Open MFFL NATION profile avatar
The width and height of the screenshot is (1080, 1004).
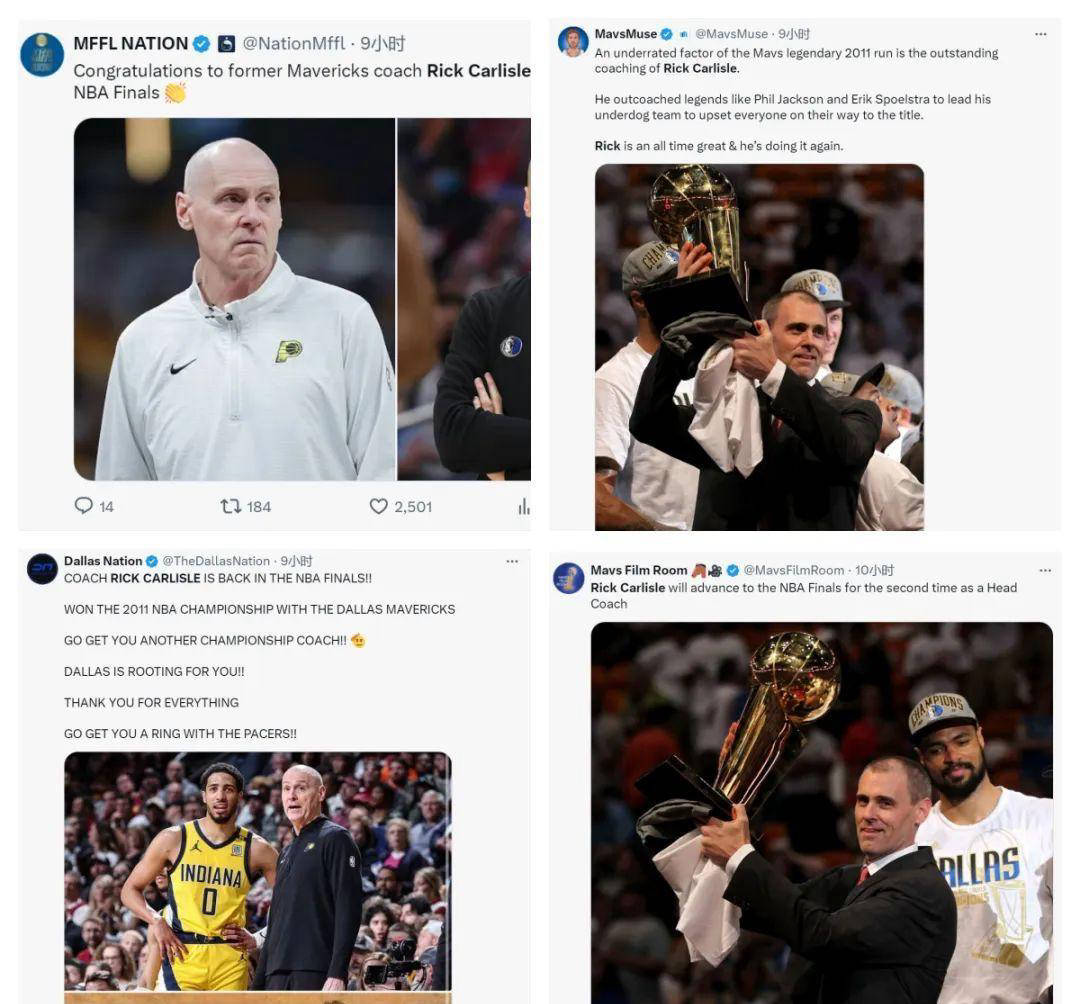tap(42, 55)
